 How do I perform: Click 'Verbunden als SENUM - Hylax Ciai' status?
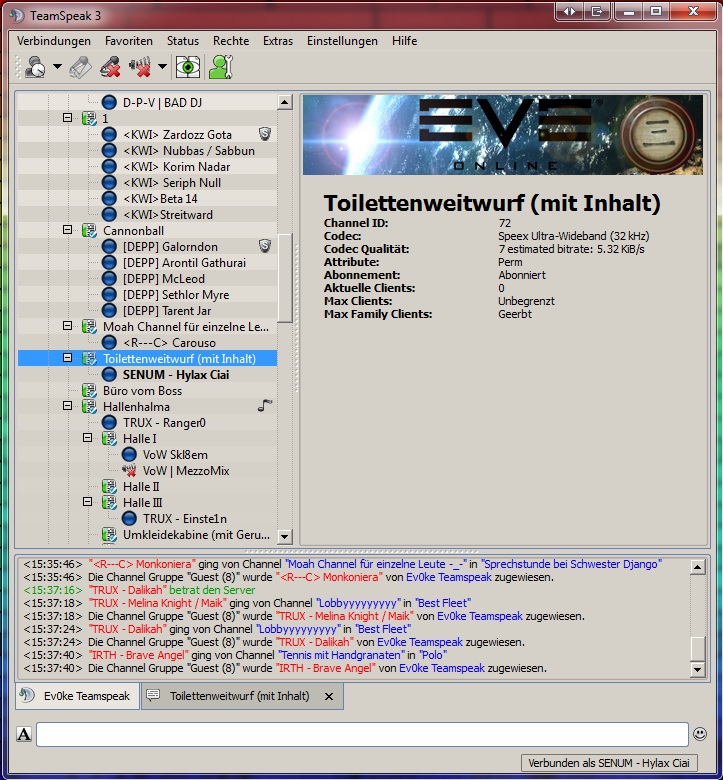point(609,763)
